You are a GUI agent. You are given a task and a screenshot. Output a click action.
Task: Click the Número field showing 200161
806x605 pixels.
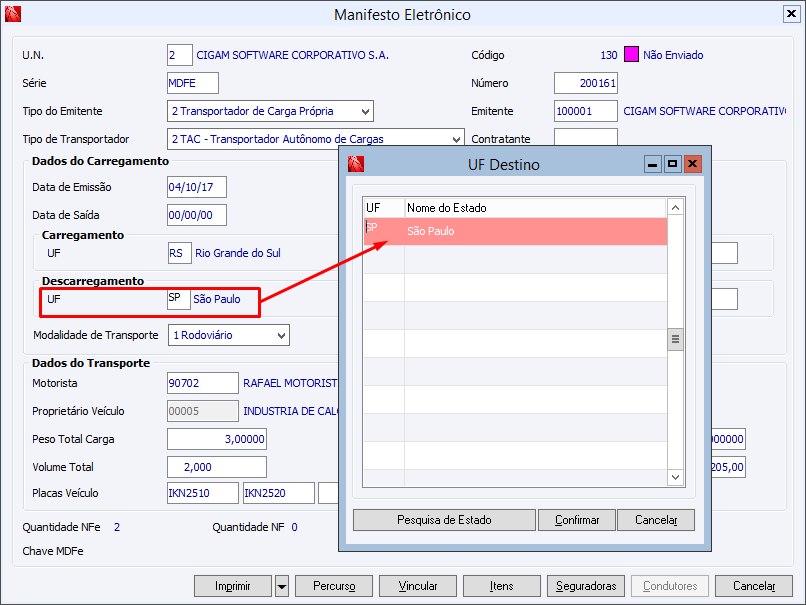(x=585, y=83)
